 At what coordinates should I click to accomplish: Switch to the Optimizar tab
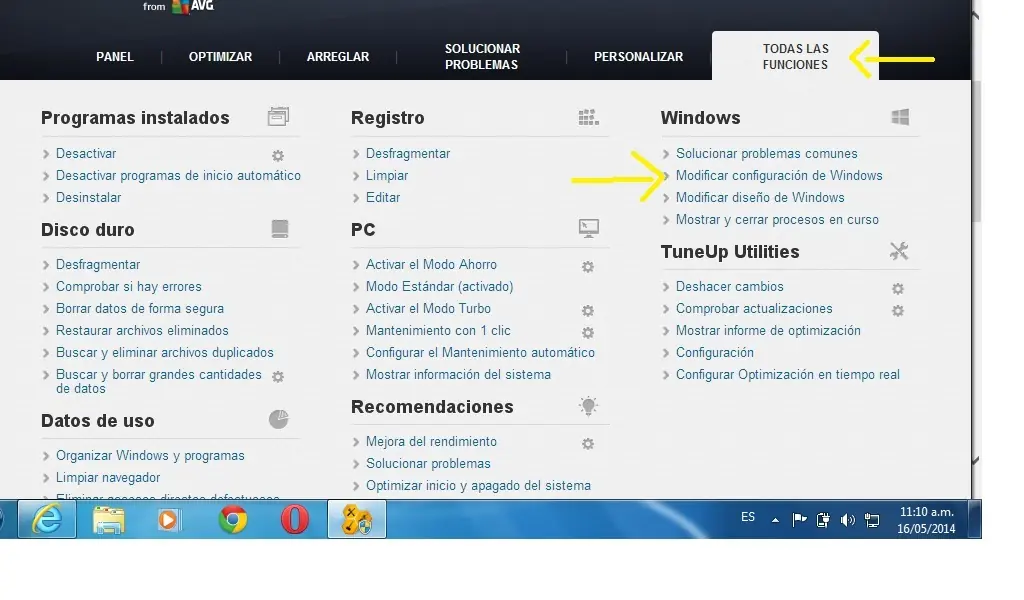220,57
